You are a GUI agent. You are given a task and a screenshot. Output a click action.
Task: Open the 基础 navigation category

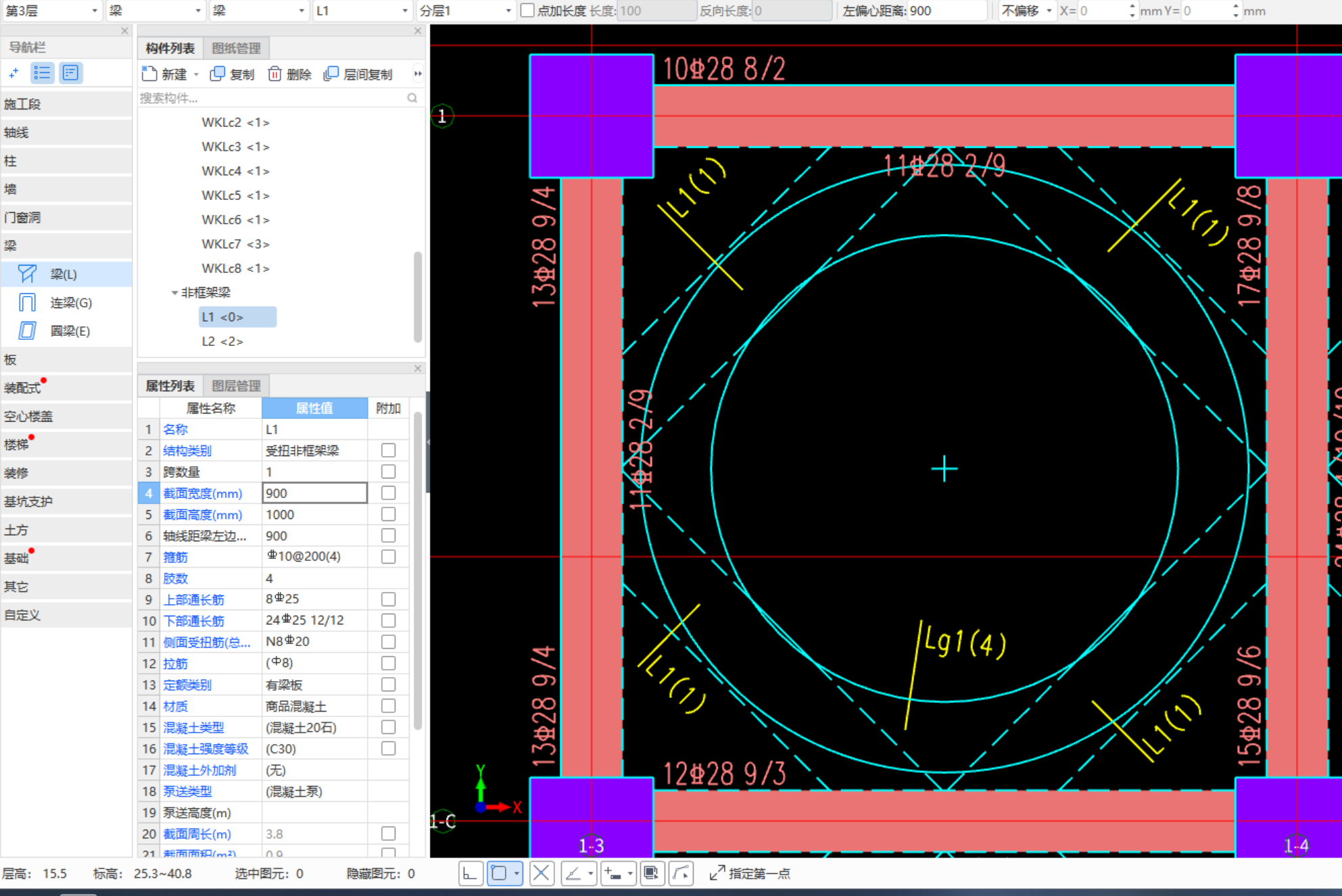[x=66, y=558]
